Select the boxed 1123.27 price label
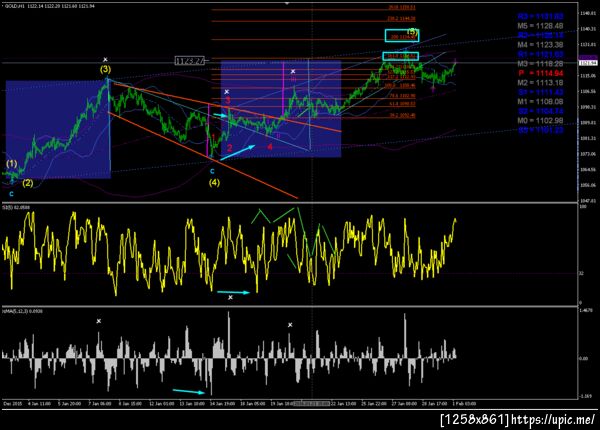This screenshot has height=430, width=600. (x=189, y=61)
